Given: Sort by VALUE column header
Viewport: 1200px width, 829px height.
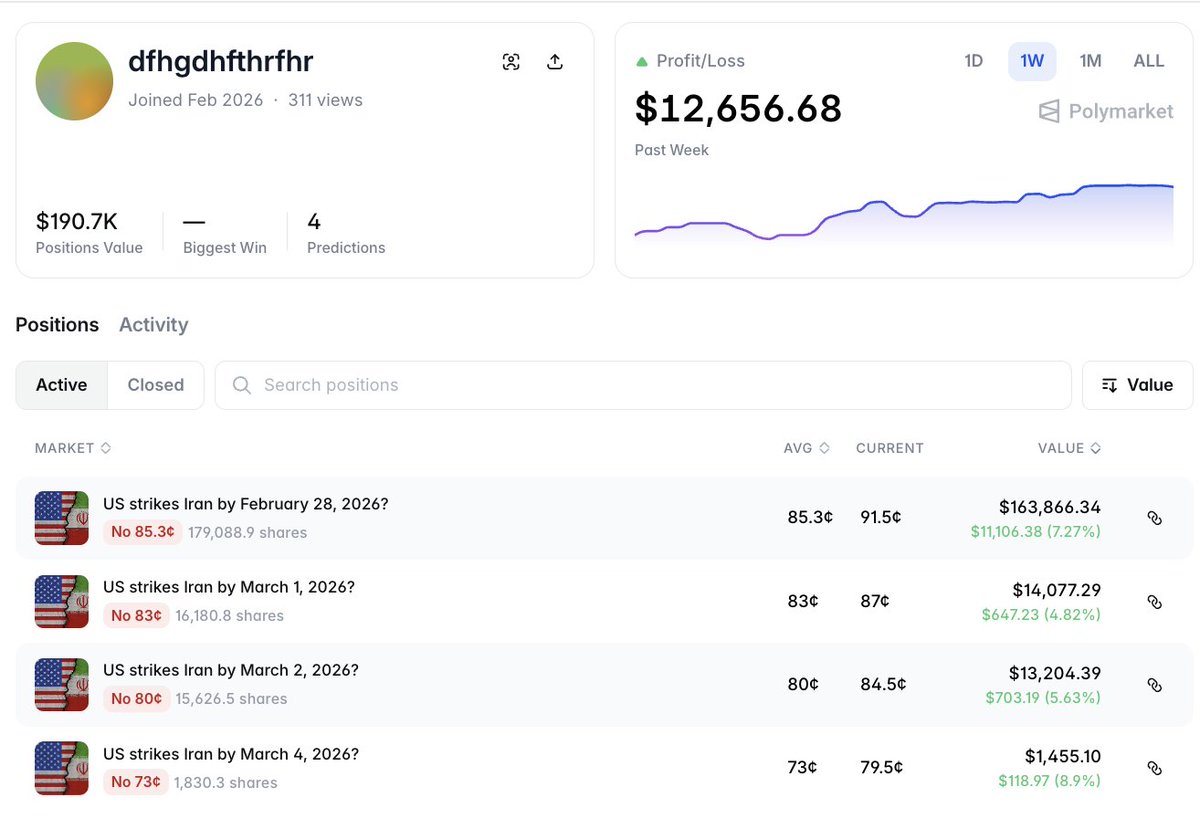Looking at the screenshot, I should tap(1070, 448).
